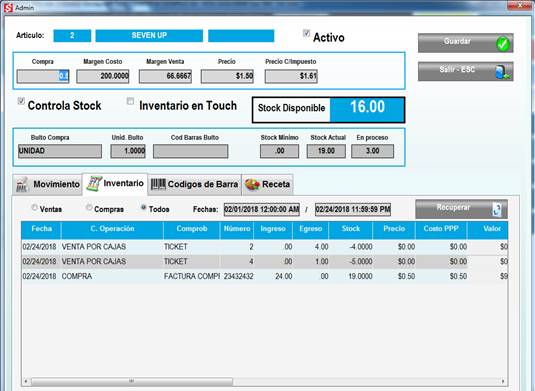
Task: Select the Ventas radio button
Action: [x=34, y=207]
